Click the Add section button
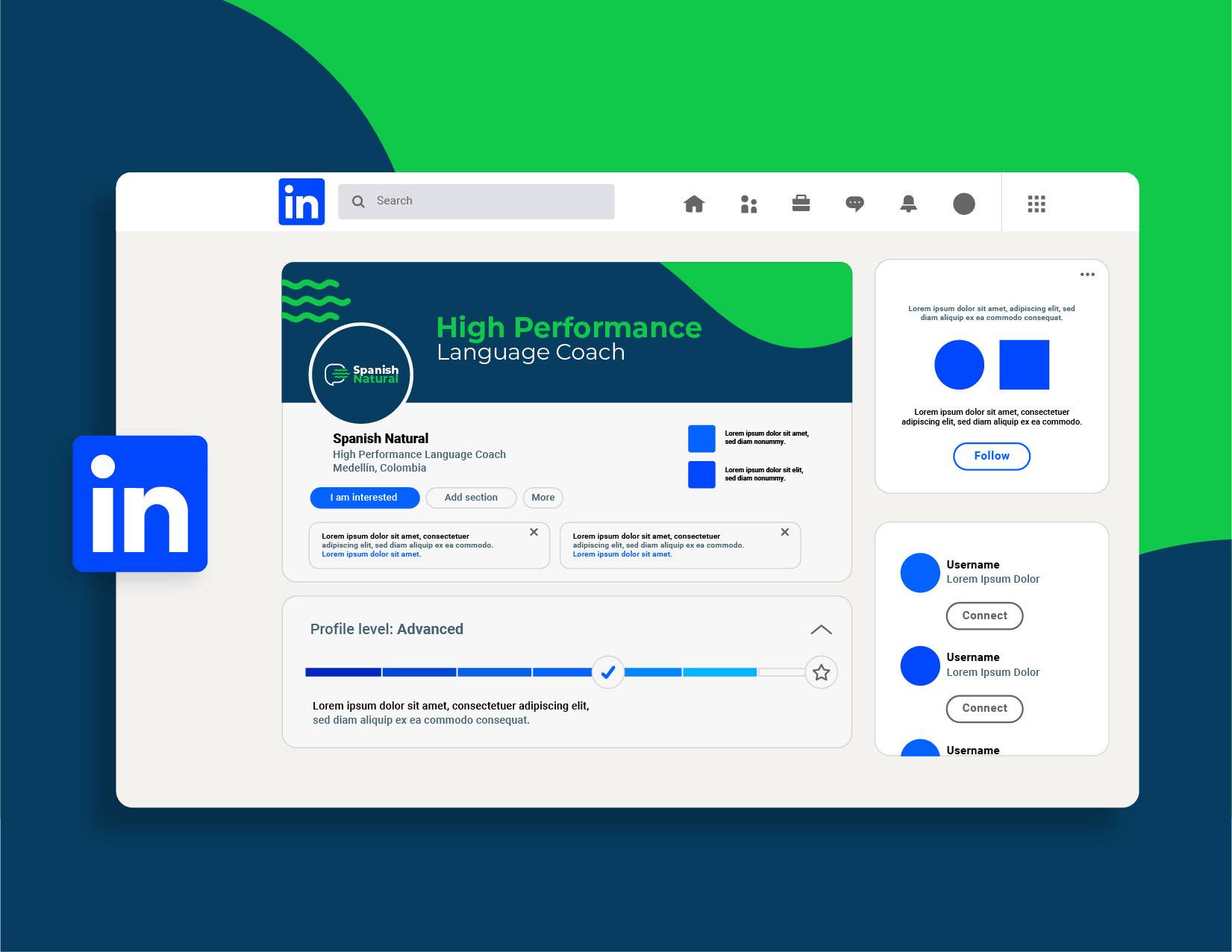Screen dimensions: 1232x952 pos(471,498)
